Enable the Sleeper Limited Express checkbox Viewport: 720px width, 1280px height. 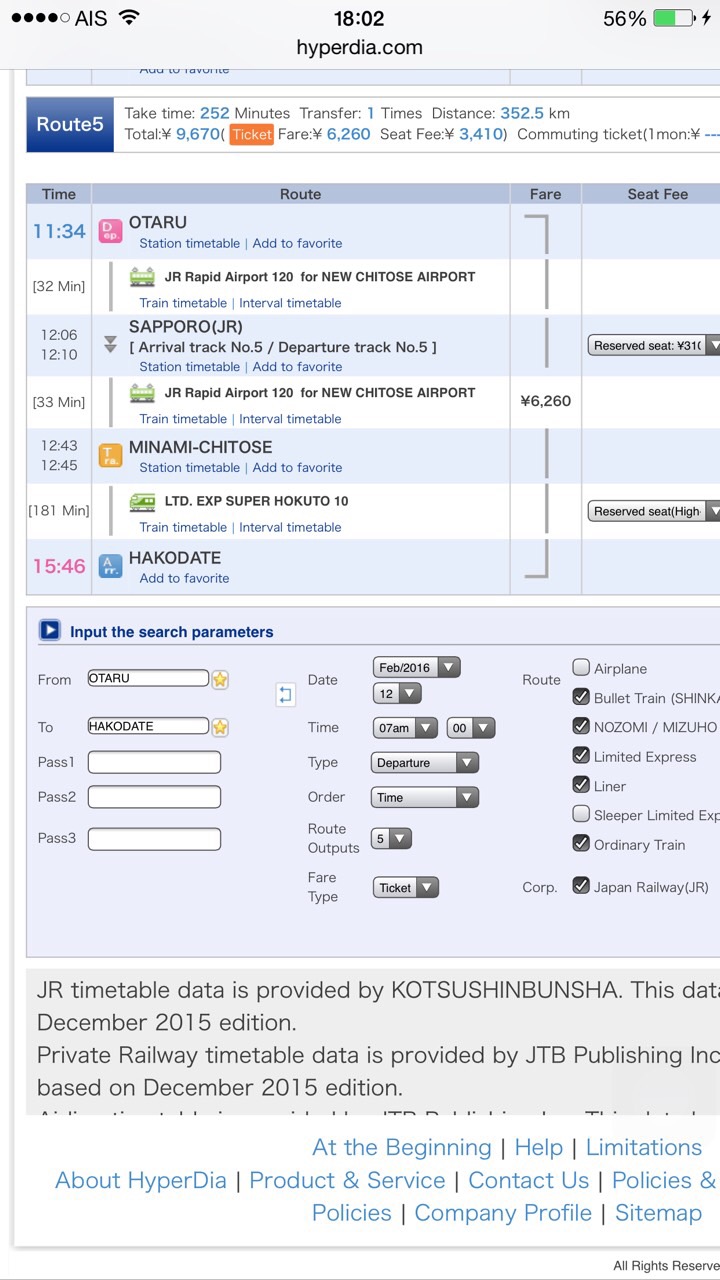point(581,814)
